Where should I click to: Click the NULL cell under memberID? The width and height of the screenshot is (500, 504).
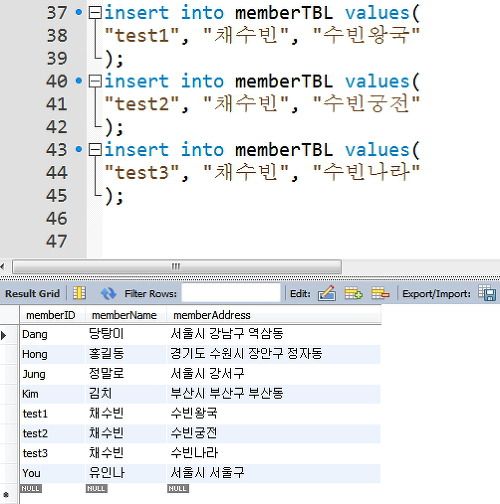click(31, 489)
